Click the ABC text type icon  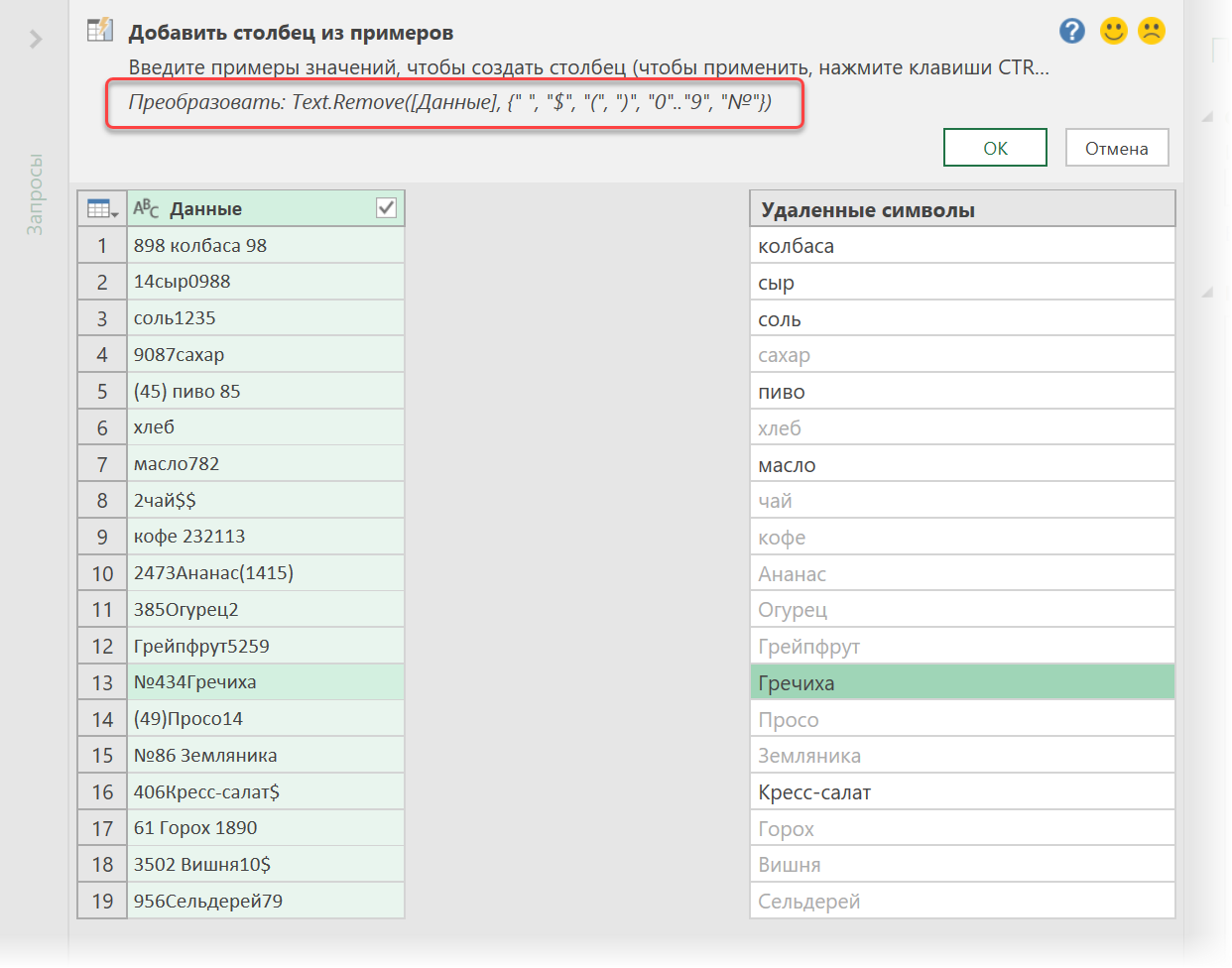tap(146, 208)
